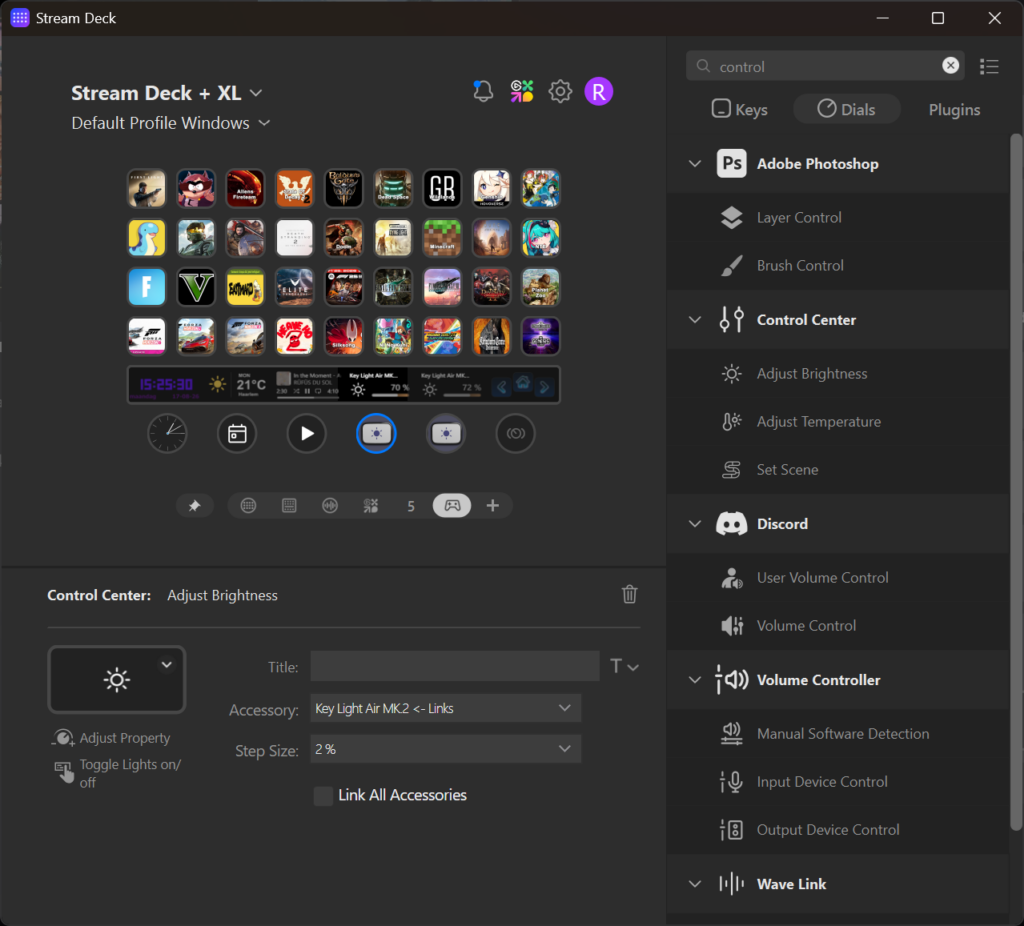Select Discord User Volume Control action
The image size is (1024, 926).
838,577
